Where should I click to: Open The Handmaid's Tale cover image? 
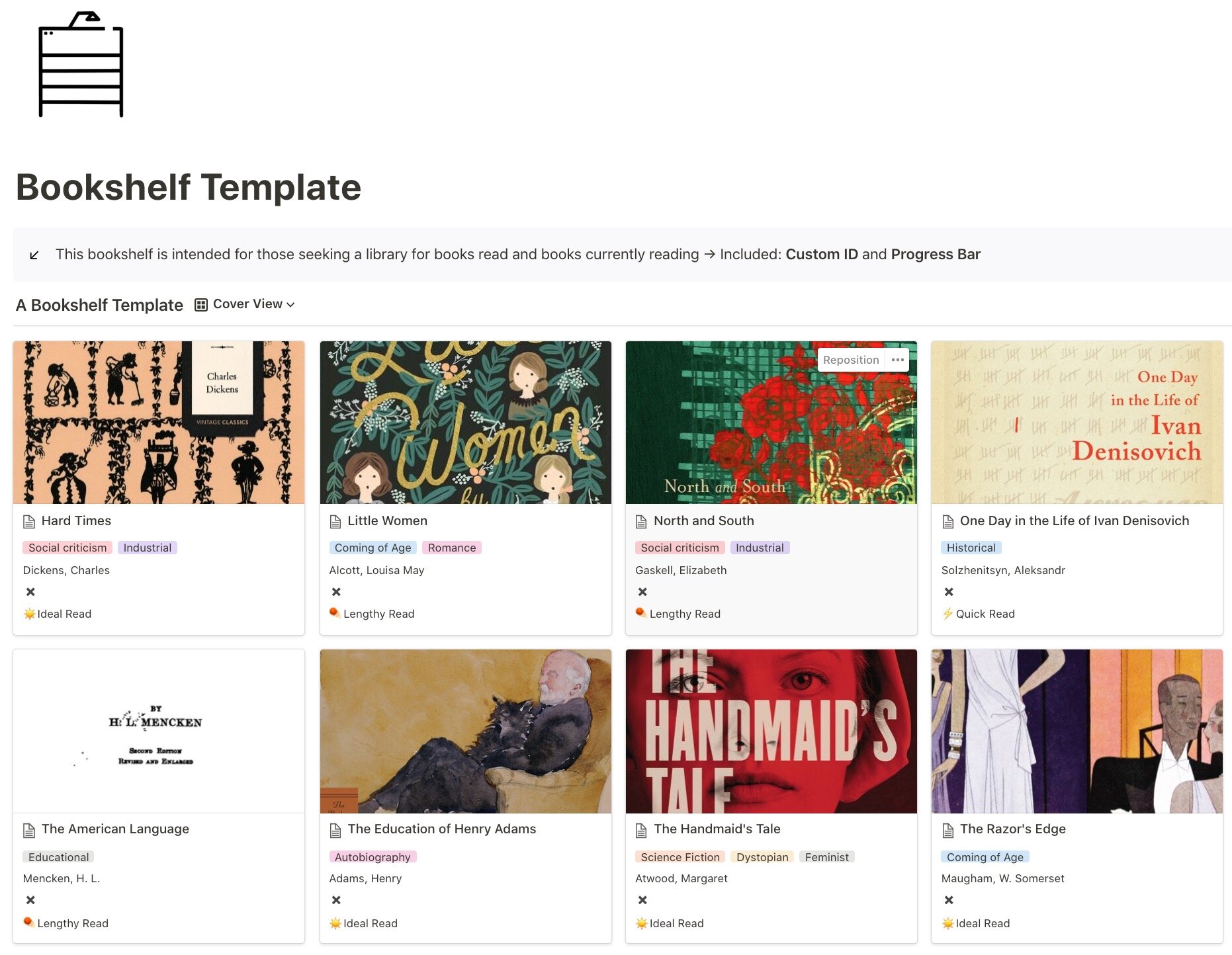click(x=771, y=731)
